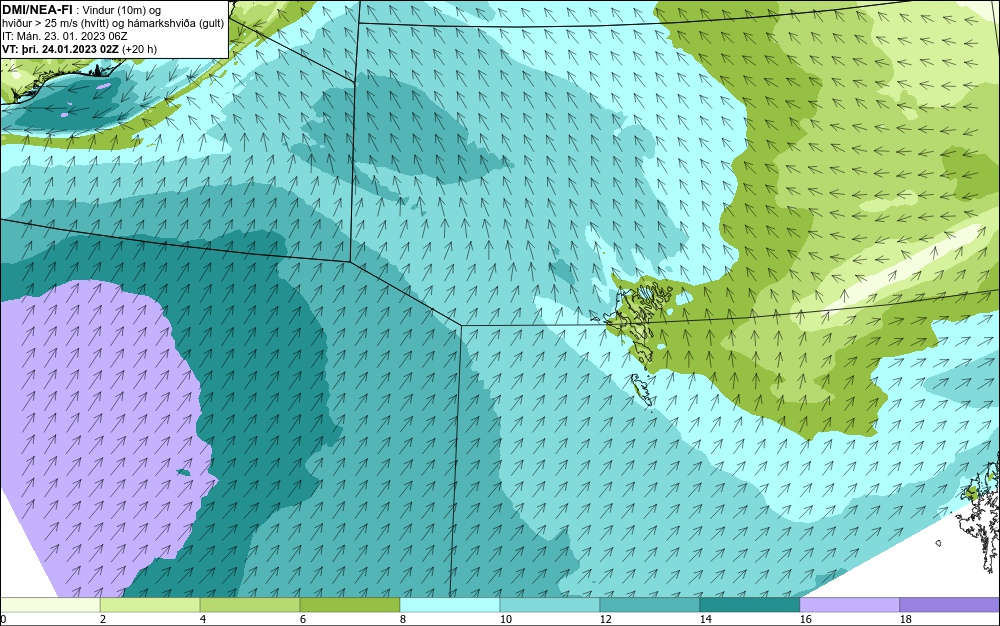This screenshot has width=1000, height=626.
Task: Click the legend scale label '14'
Action: (705, 619)
